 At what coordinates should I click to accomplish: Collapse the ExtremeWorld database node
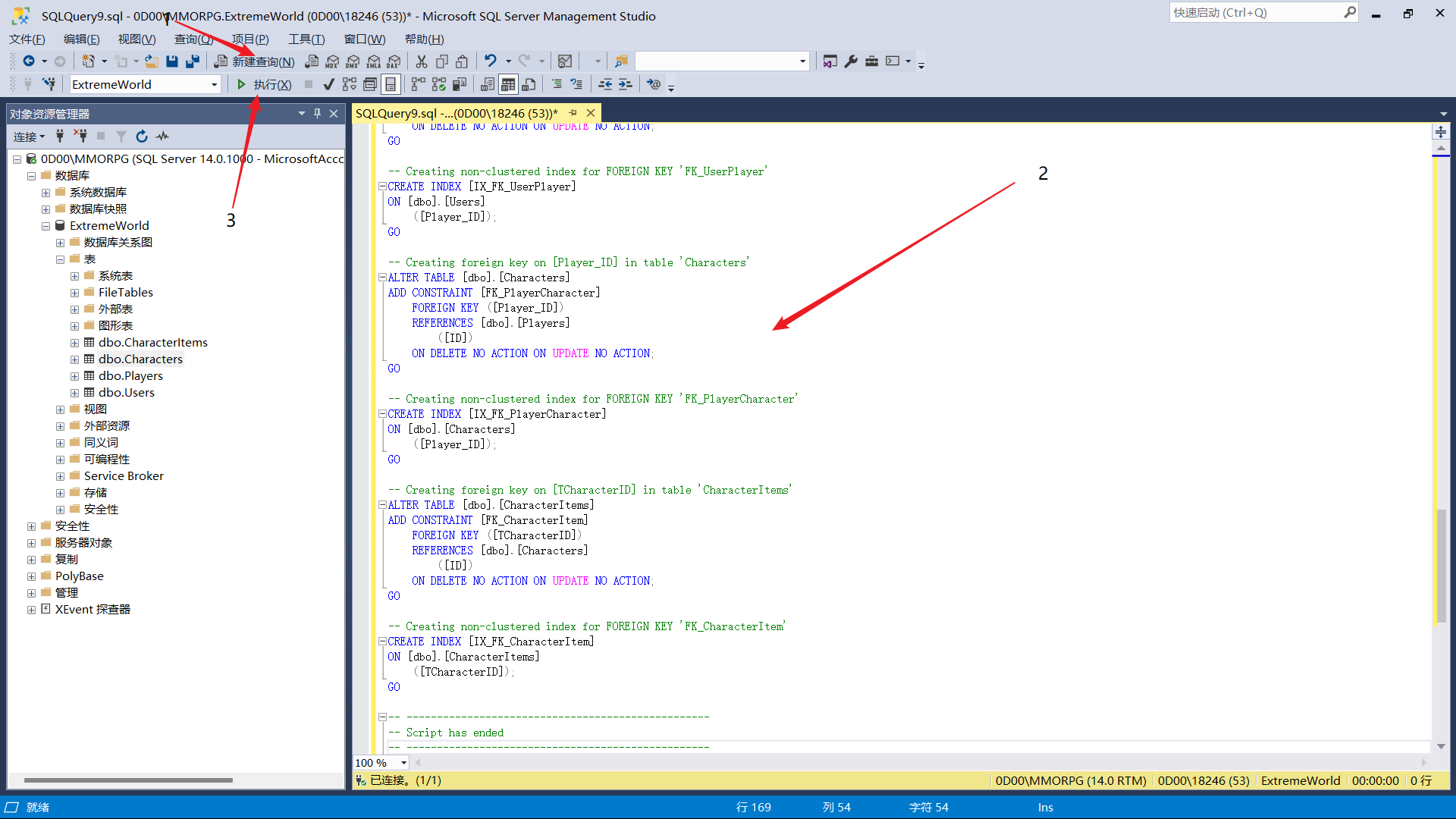45,226
